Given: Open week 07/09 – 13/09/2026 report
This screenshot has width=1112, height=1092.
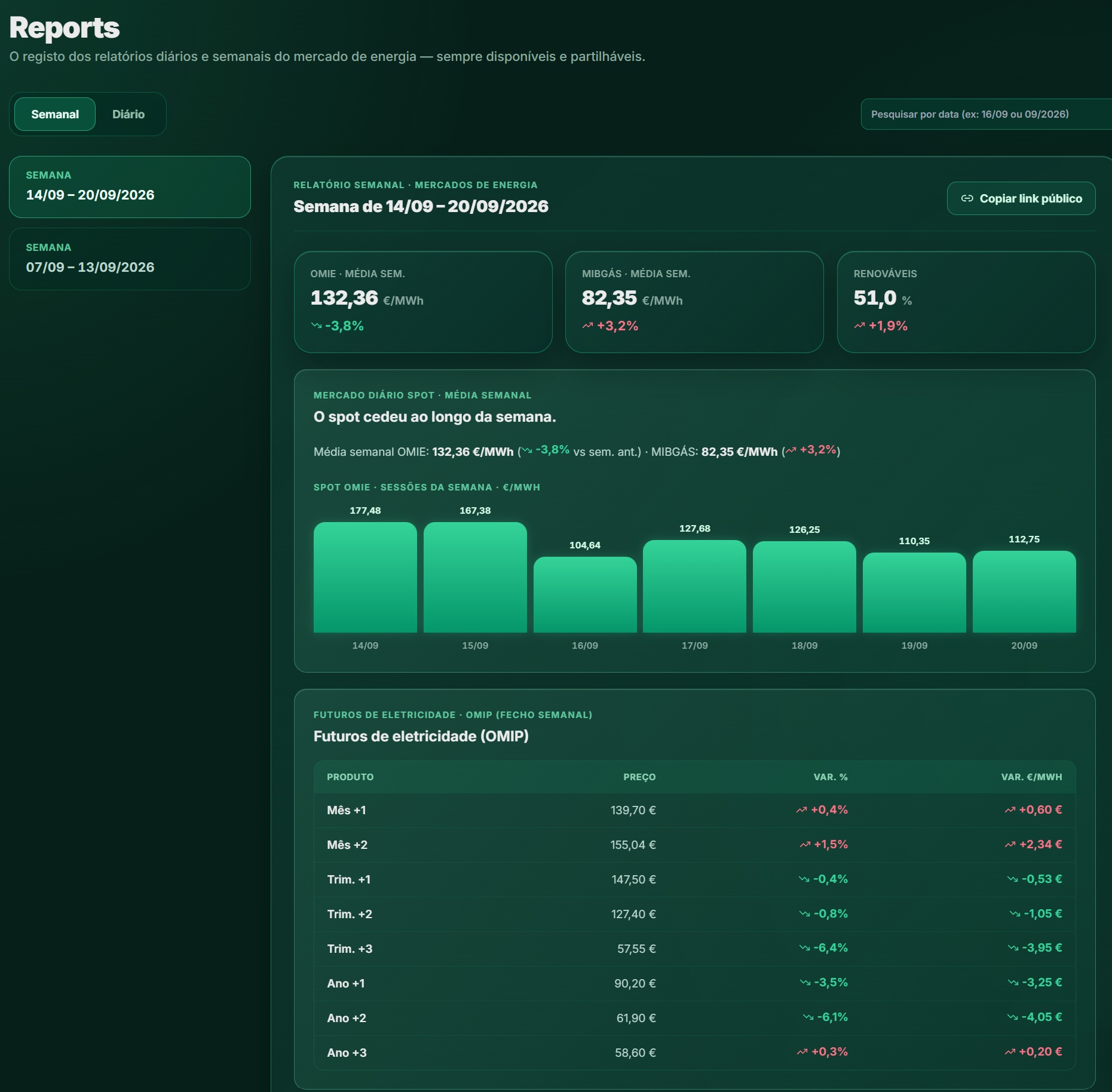Looking at the screenshot, I should 130,259.
